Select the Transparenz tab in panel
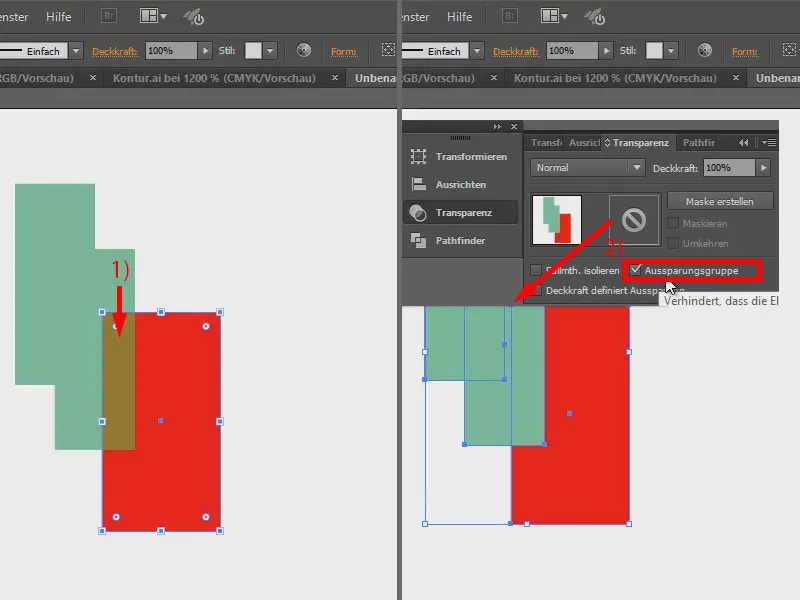This screenshot has height=600, width=800. click(x=641, y=143)
